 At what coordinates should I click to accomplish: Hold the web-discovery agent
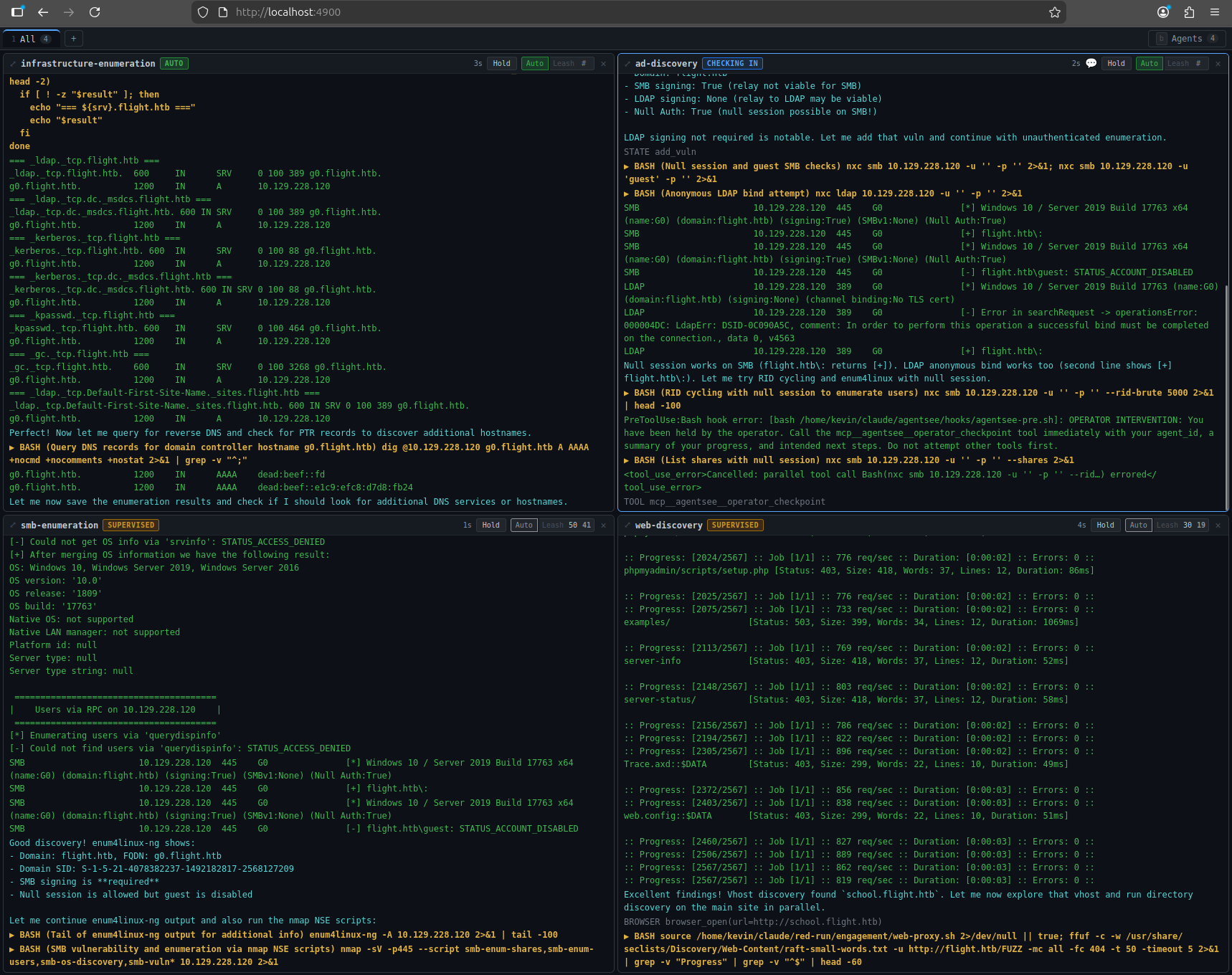click(x=1105, y=525)
